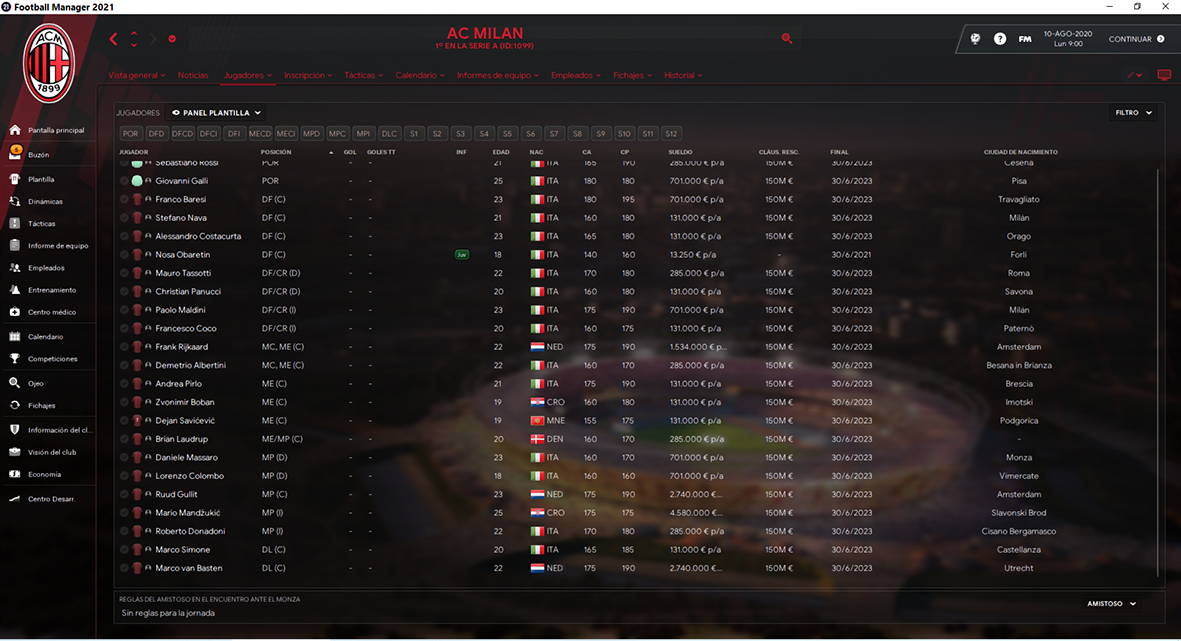Click the AC Milan club crest
The height and width of the screenshot is (641, 1181).
point(49,63)
